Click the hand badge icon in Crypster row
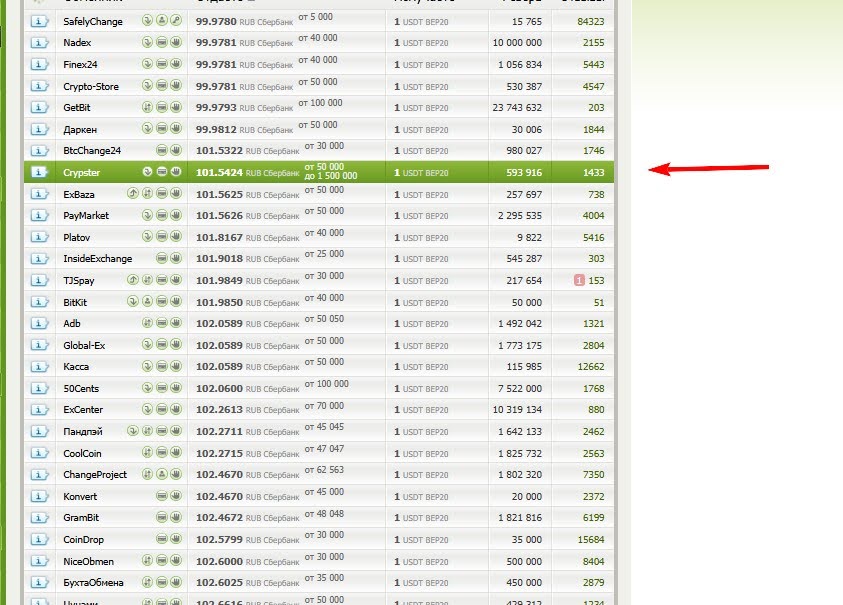This screenshot has height=605, width=843. [176, 172]
